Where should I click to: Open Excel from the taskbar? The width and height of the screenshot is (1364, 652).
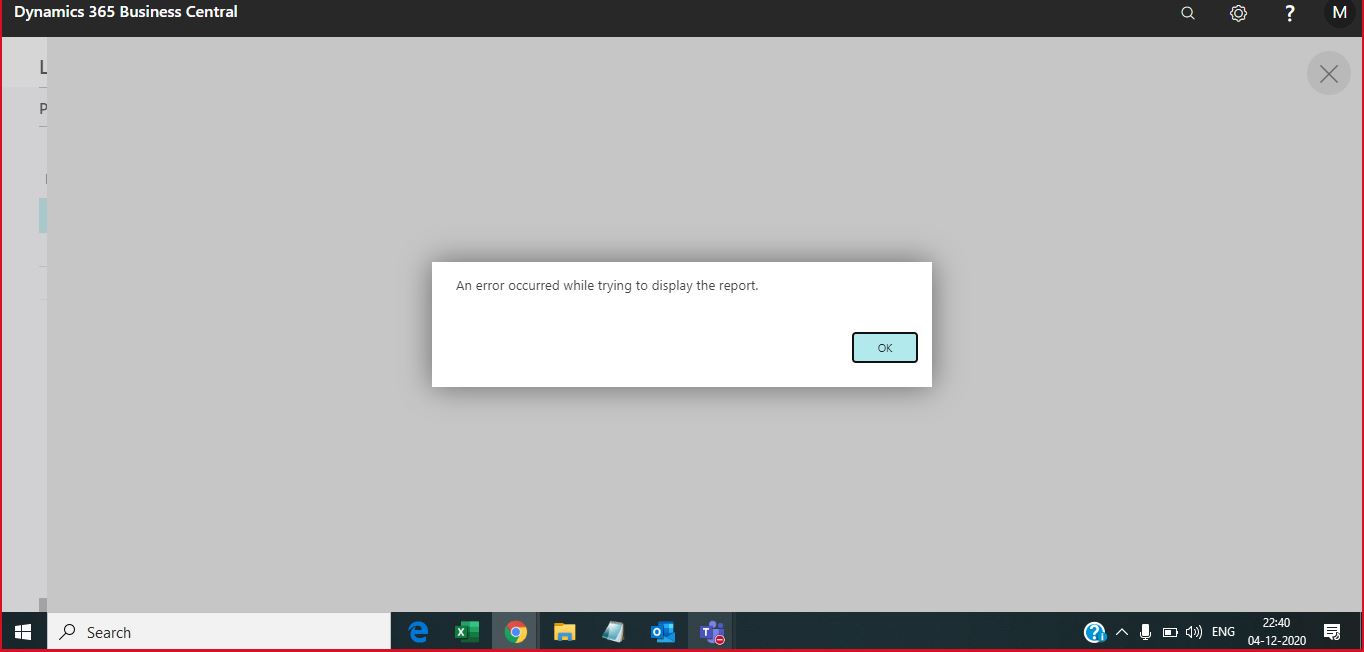(466, 631)
